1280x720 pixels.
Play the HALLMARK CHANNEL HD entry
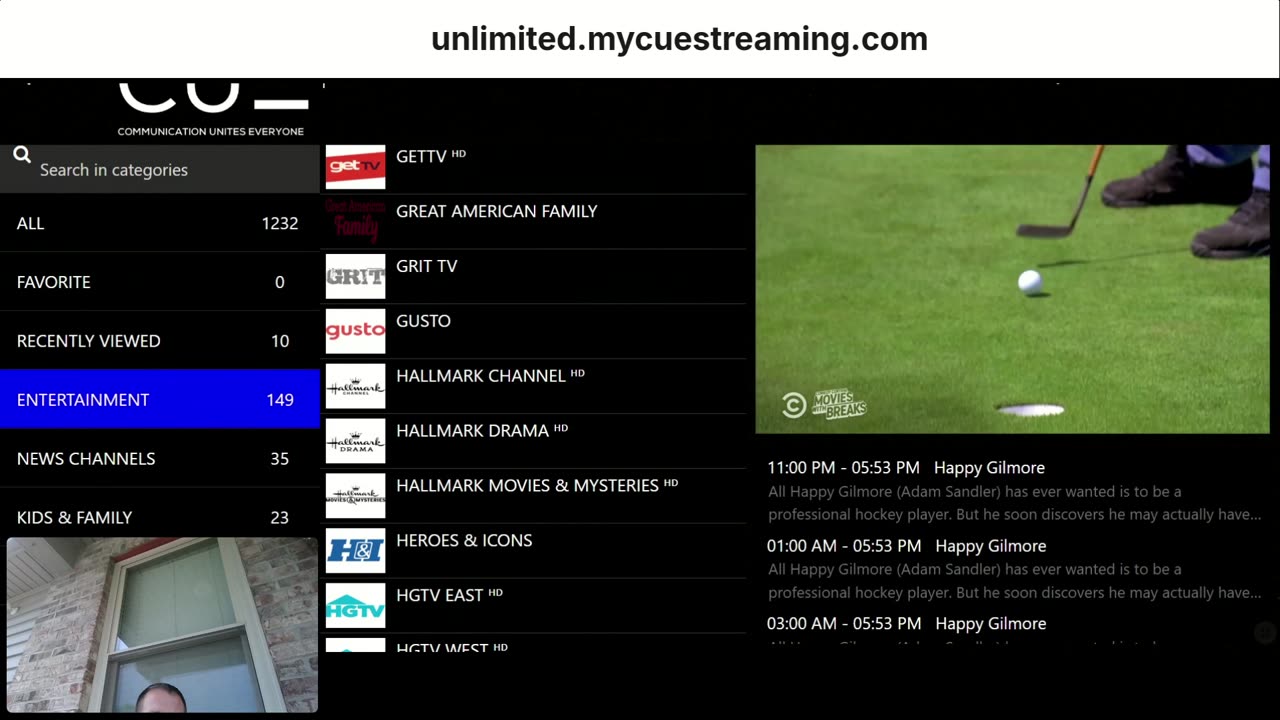pyautogui.click(x=535, y=386)
